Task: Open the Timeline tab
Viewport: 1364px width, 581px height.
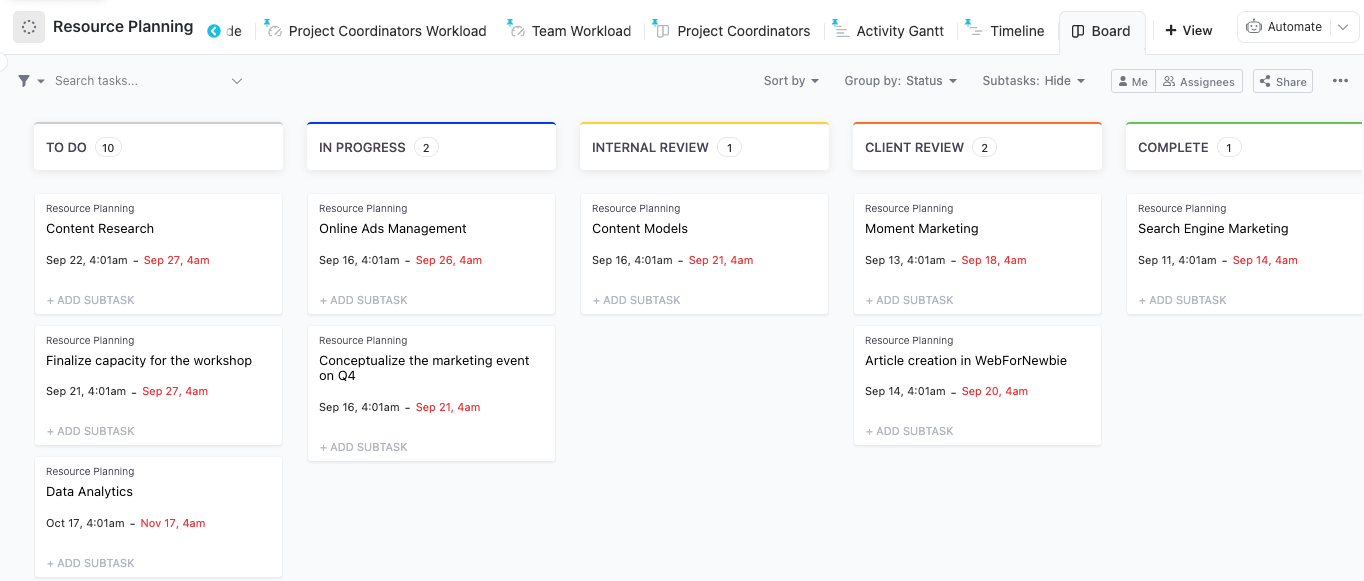Action: click(x=1016, y=31)
